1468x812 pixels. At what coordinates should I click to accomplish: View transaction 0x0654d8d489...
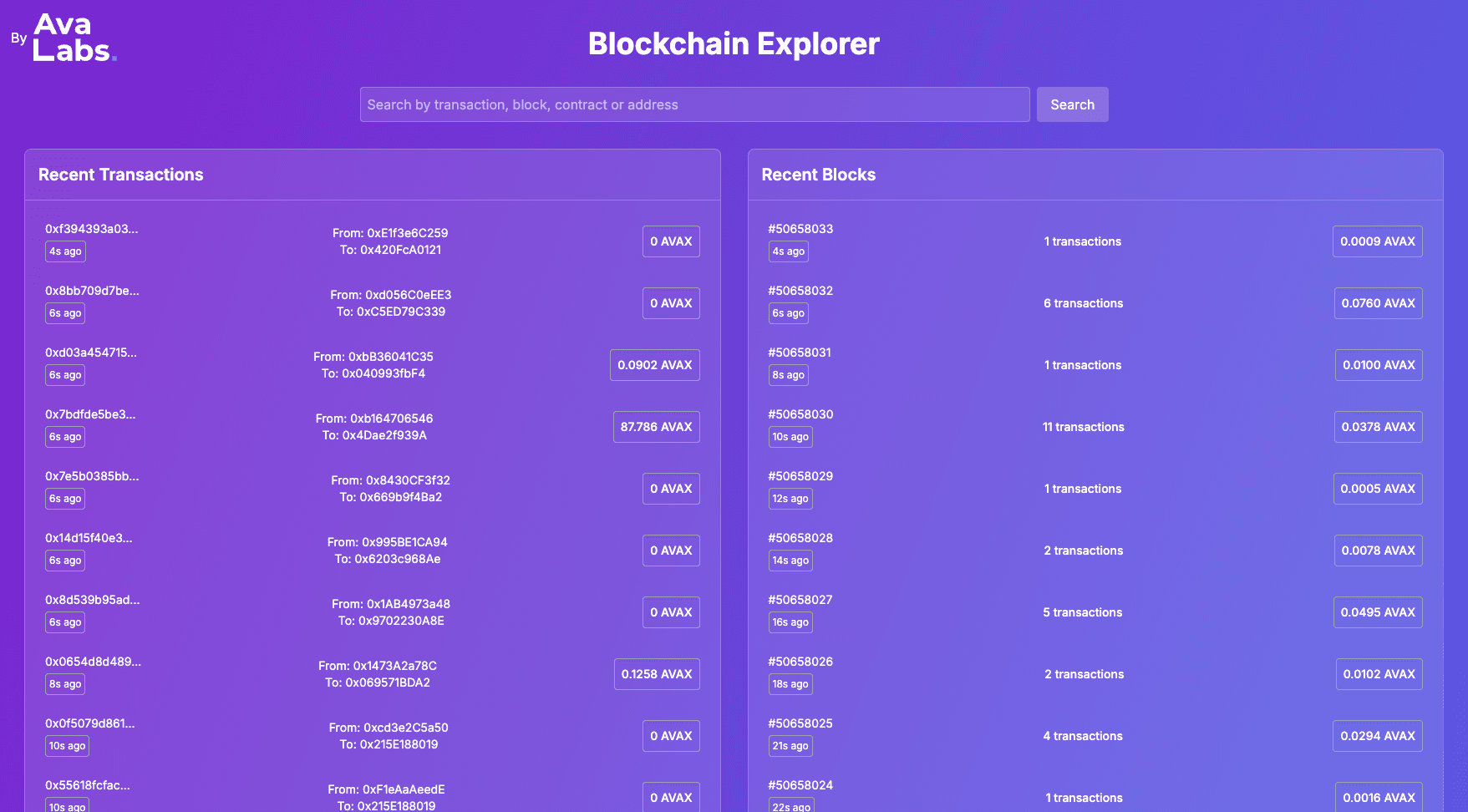[93, 662]
